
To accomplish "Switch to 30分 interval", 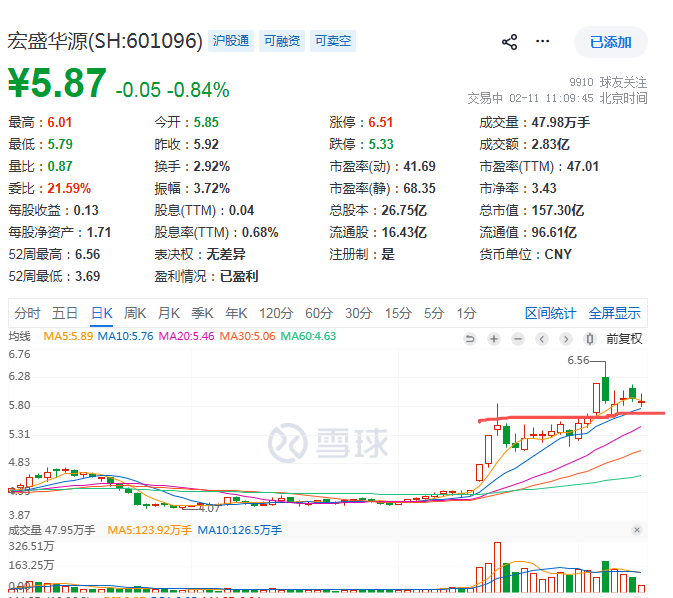I will 358,313.
